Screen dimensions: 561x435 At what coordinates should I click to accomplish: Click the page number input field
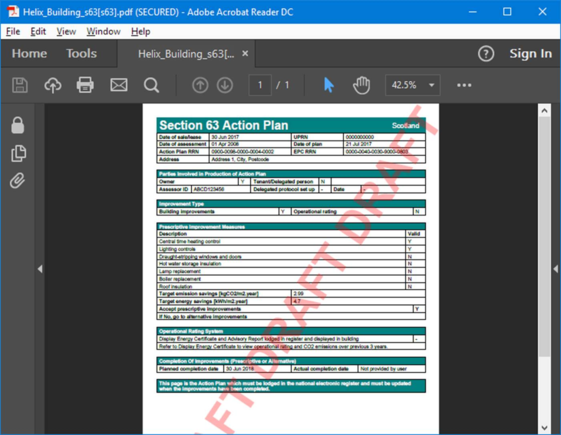point(260,85)
